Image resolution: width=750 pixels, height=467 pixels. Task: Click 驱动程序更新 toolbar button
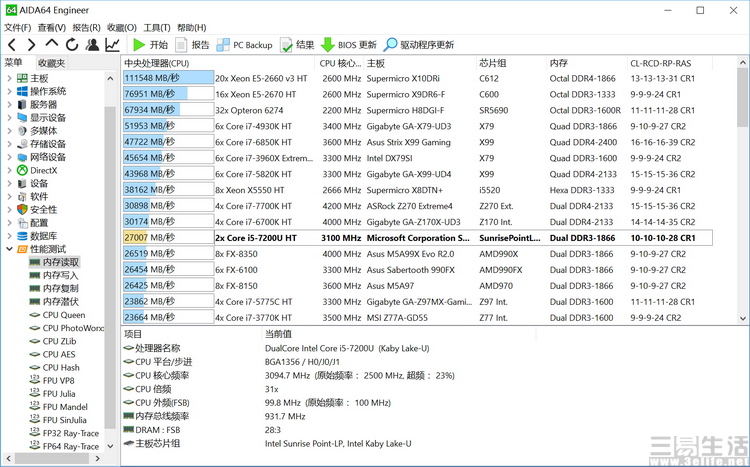pyautogui.click(x=419, y=45)
